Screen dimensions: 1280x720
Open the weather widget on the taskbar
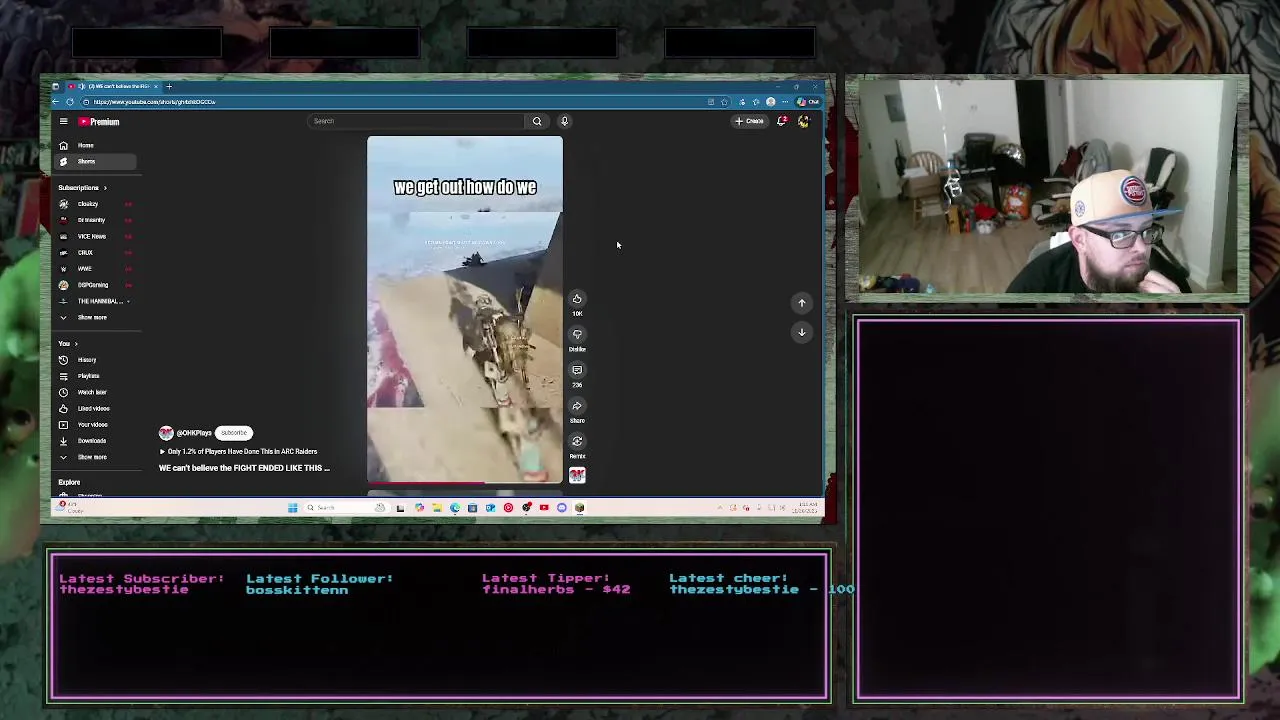(x=70, y=507)
